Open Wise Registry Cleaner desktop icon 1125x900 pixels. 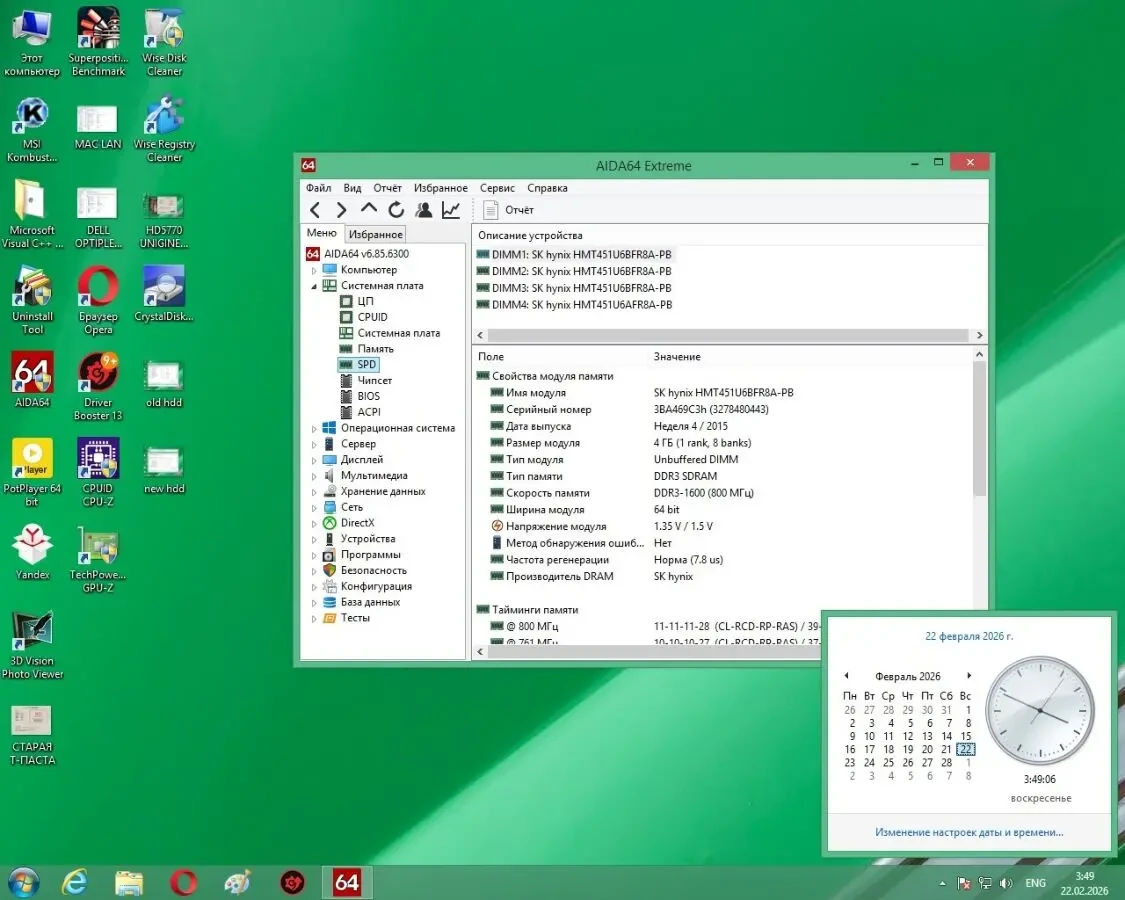point(164,130)
